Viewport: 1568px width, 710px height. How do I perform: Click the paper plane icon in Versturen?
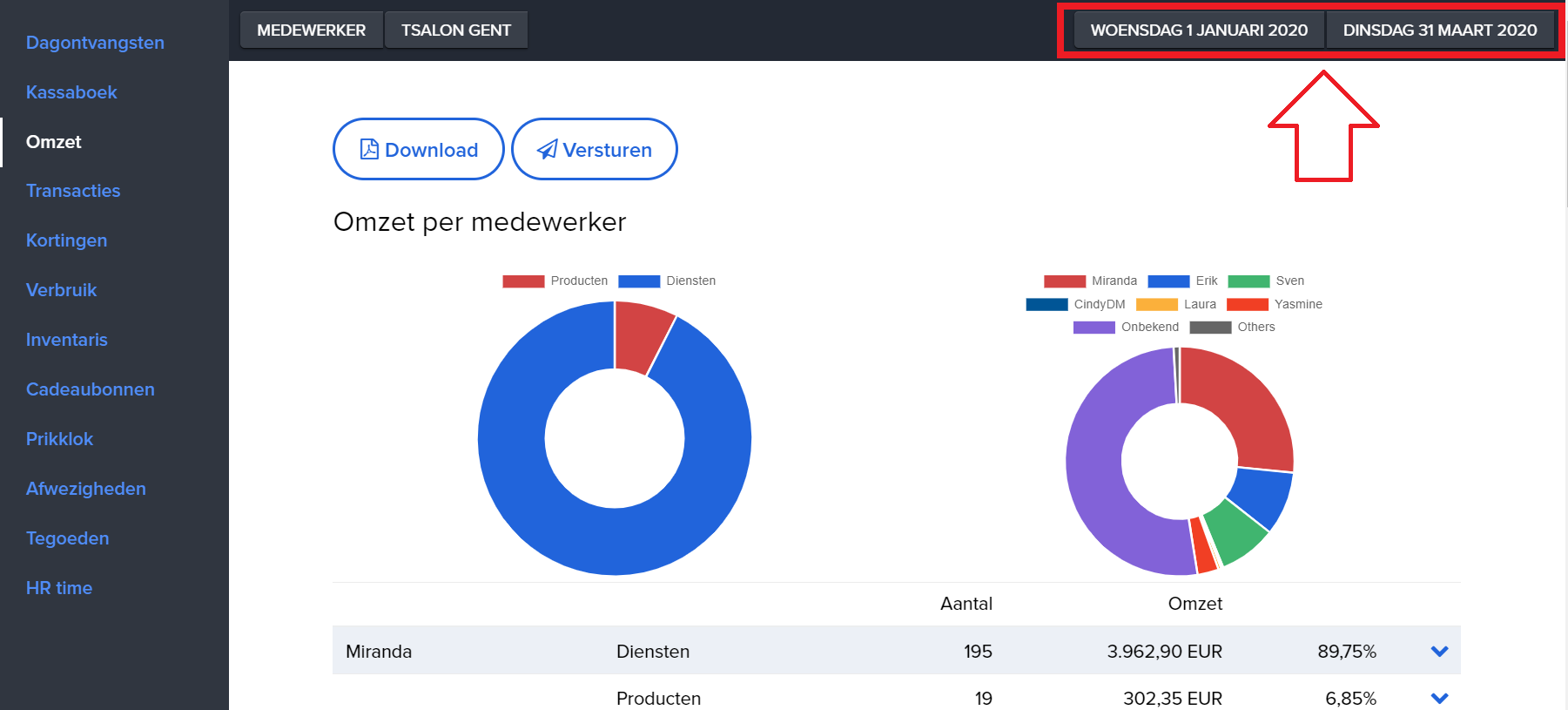tap(547, 149)
